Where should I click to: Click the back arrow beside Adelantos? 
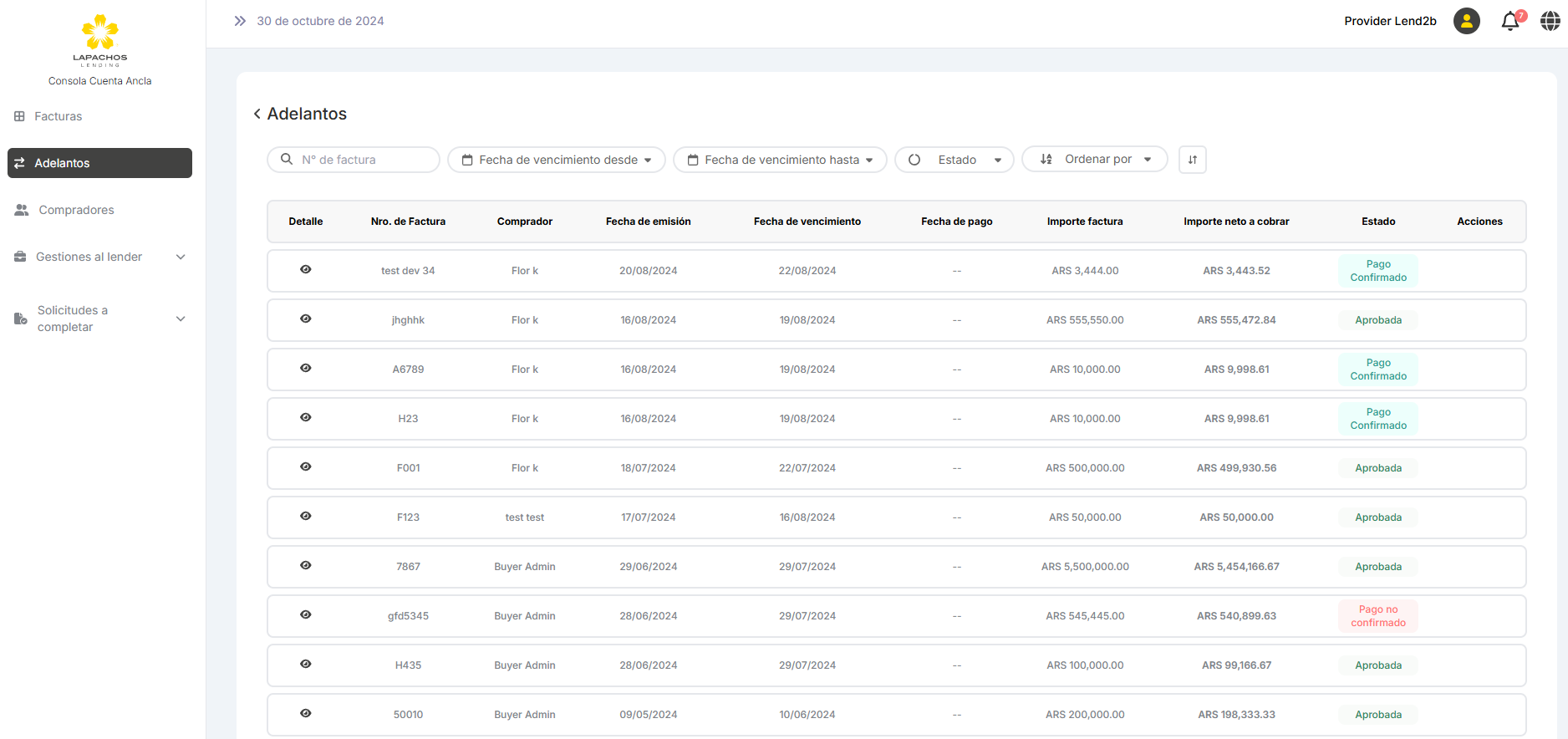tap(257, 114)
